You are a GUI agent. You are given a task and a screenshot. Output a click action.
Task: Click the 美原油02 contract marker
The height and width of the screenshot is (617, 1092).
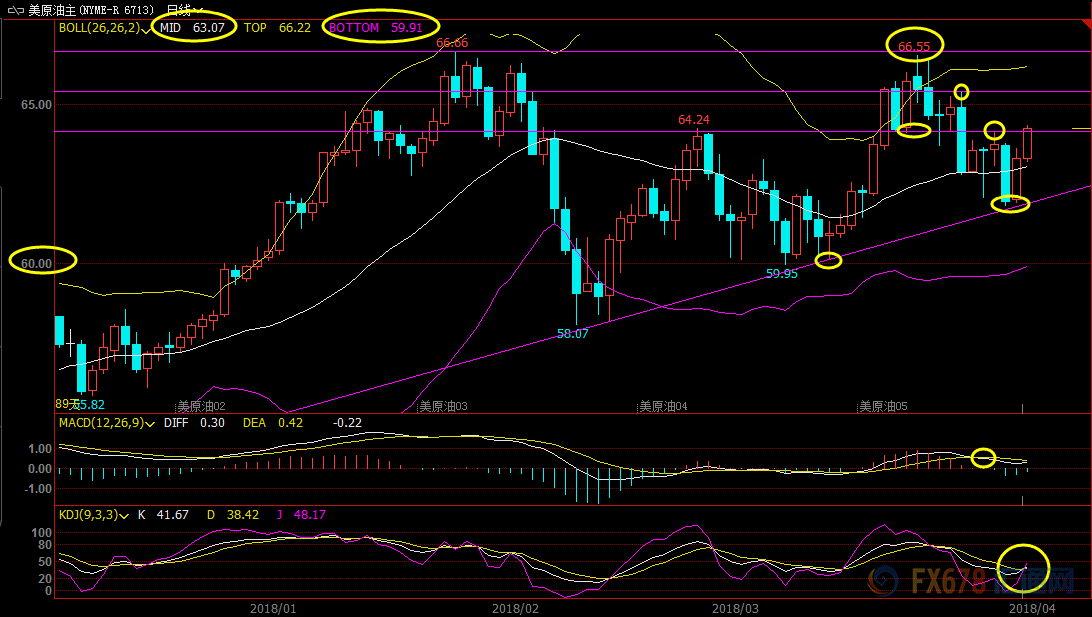coord(201,407)
